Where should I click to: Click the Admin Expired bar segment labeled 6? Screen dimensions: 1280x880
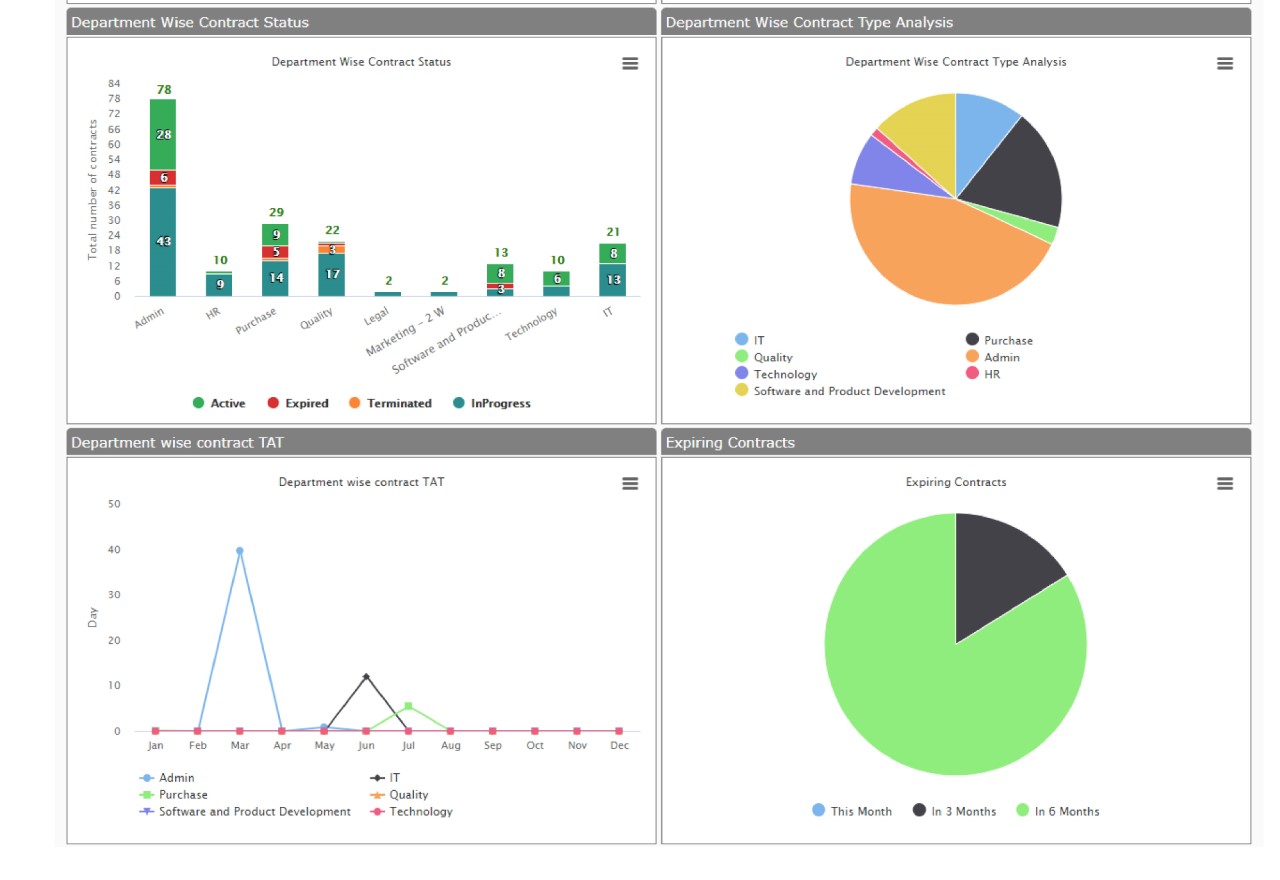click(163, 178)
